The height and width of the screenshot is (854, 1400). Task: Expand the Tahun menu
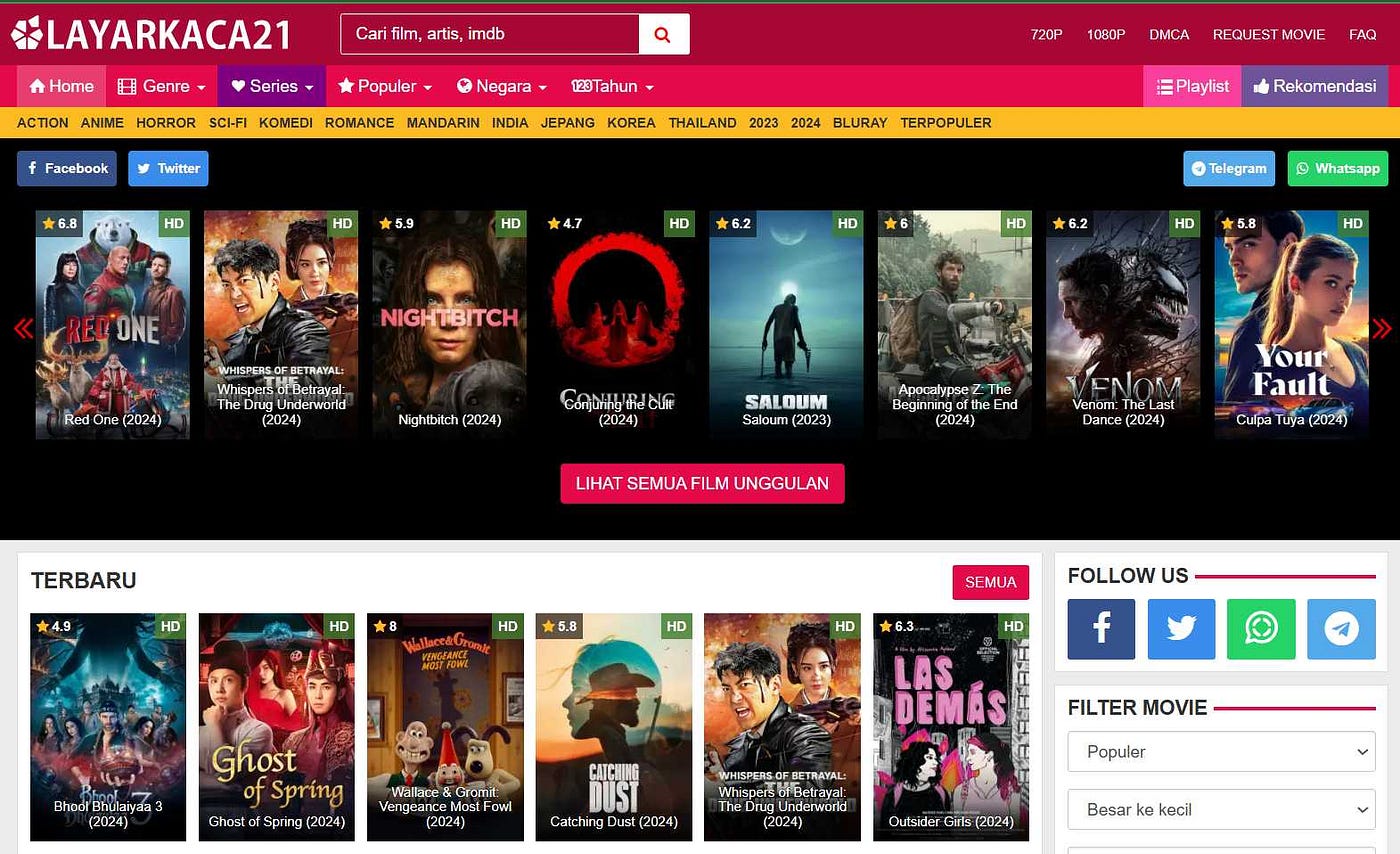[x=612, y=86]
